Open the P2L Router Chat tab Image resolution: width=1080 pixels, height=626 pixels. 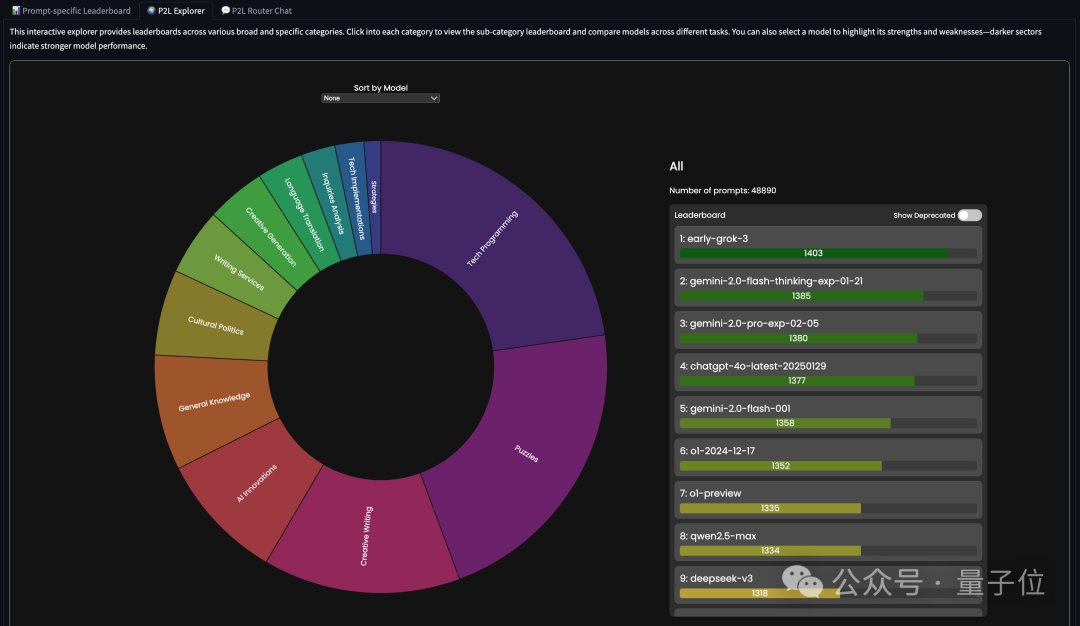tap(256, 10)
